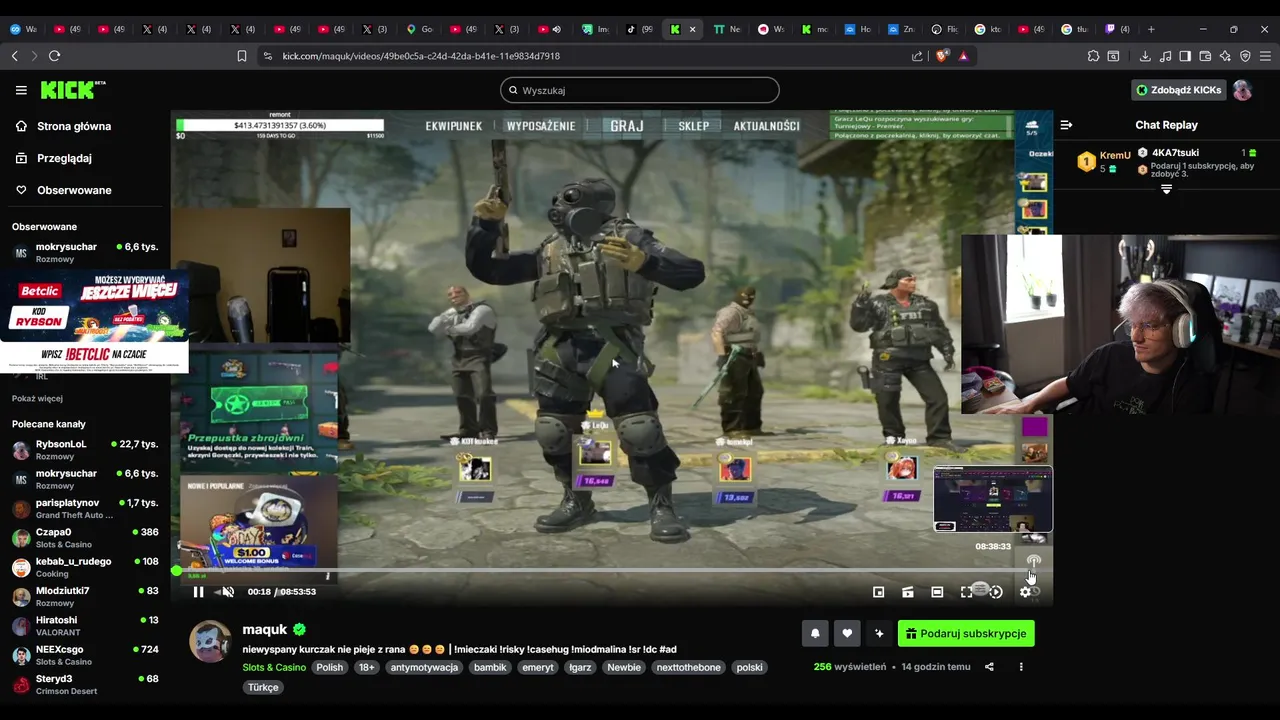1280x720 pixels.
Task: Open NEEXcsgo channel
Action: pyautogui.click(x=85, y=655)
